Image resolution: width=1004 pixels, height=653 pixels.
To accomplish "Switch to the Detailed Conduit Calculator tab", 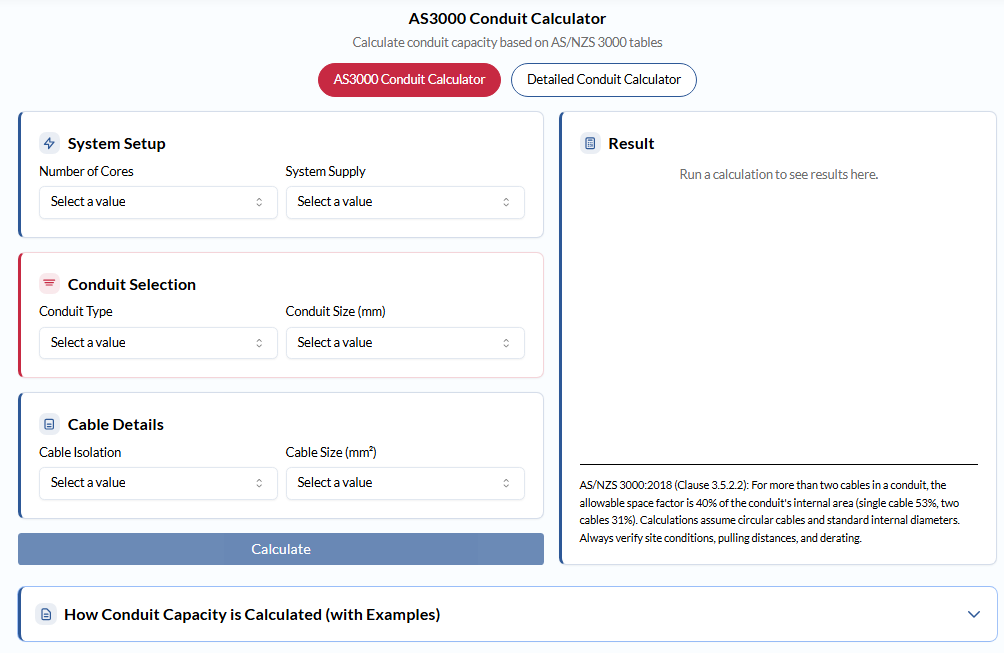I will [x=603, y=79].
